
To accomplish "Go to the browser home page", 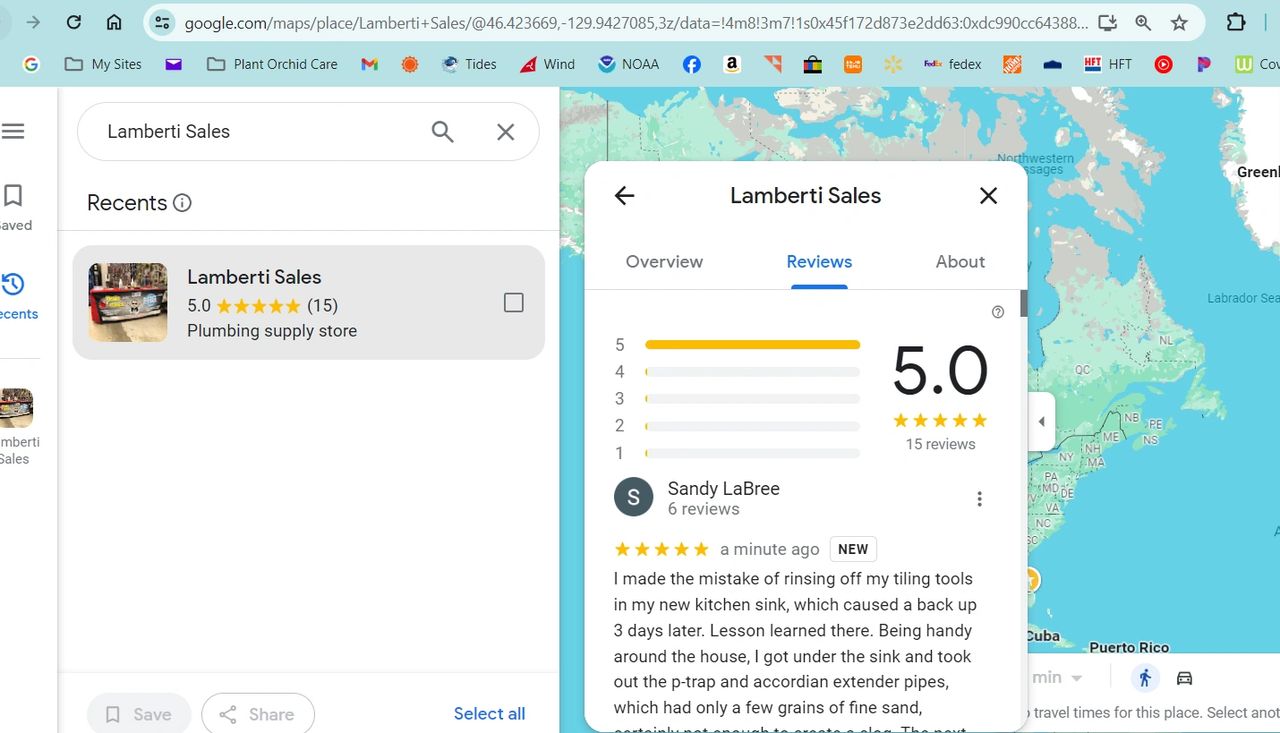I will pos(114,22).
